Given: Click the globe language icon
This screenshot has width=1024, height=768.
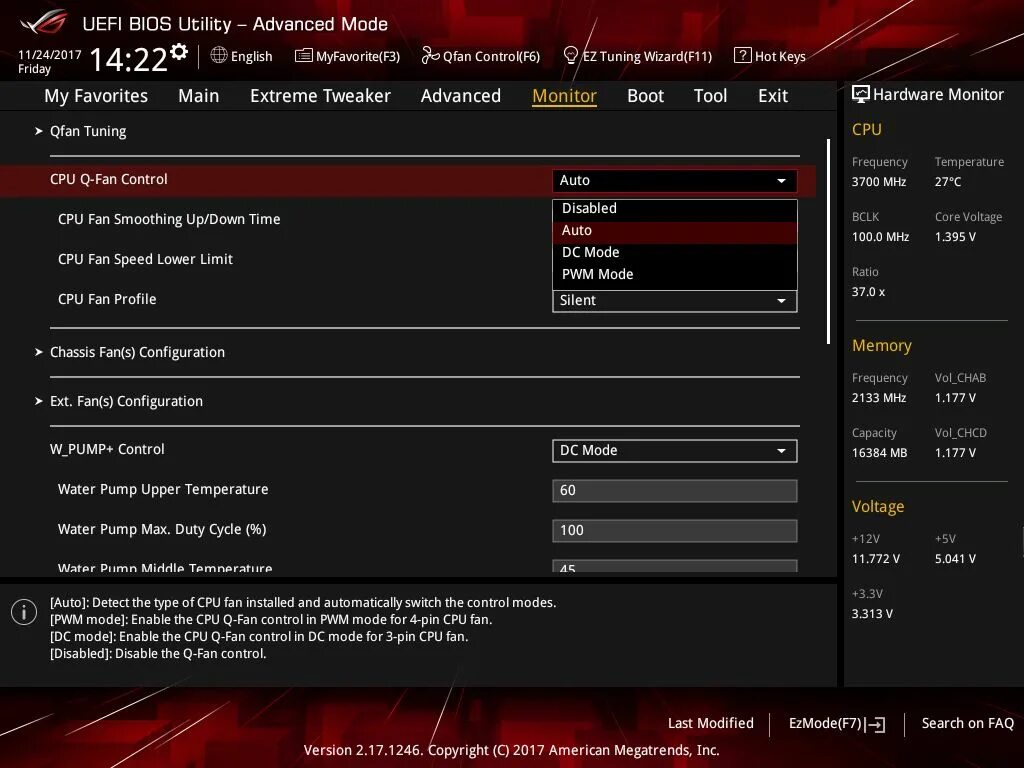Looking at the screenshot, I should coord(219,56).
